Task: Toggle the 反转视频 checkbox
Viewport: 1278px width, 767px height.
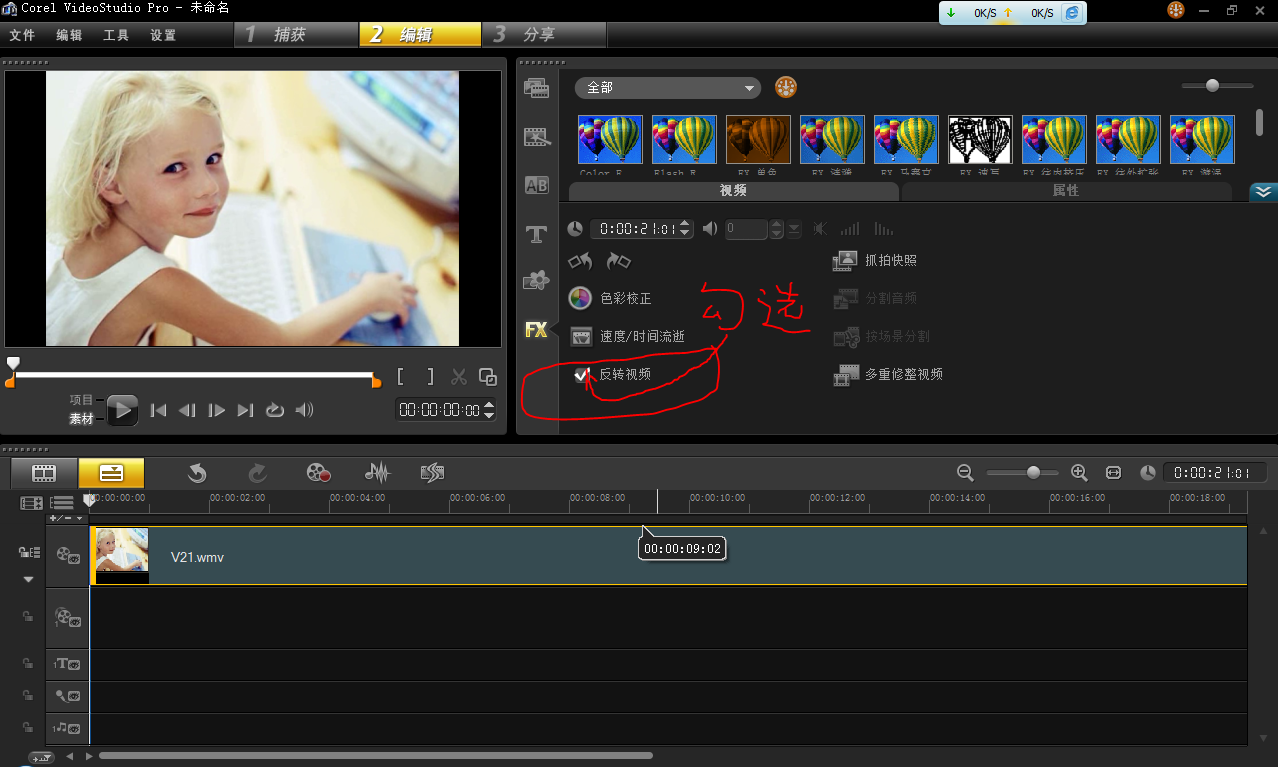Action: [582, 375]
